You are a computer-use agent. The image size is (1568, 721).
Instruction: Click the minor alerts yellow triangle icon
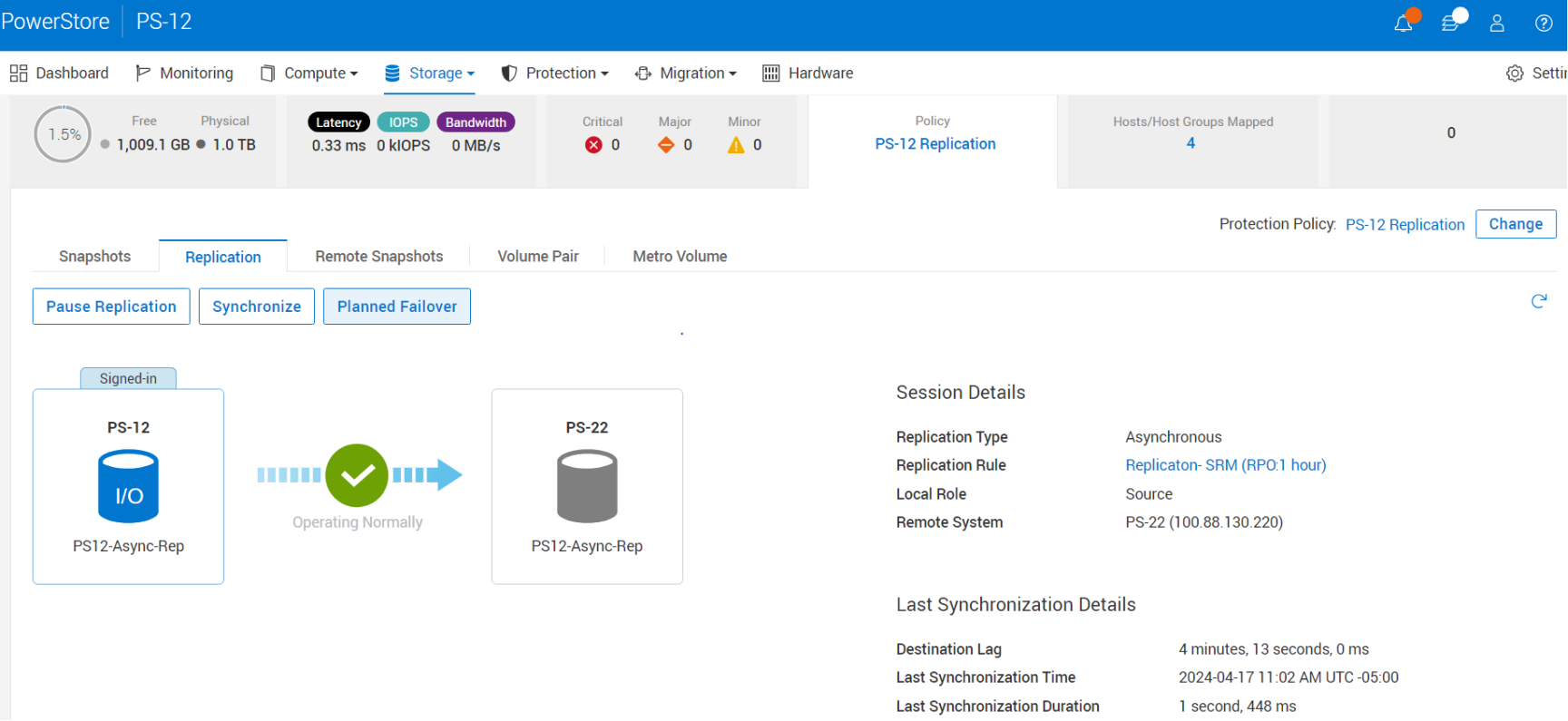point(736,145)
